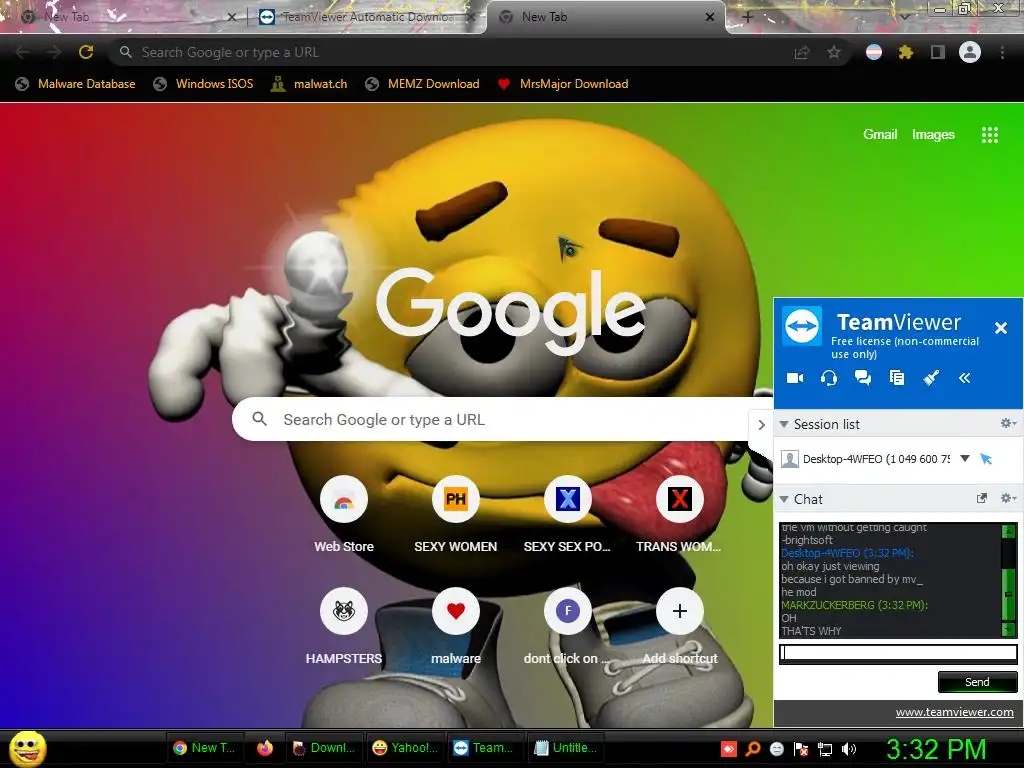
Task: Open the flag with red X tray icon
Action: [801, 749]
